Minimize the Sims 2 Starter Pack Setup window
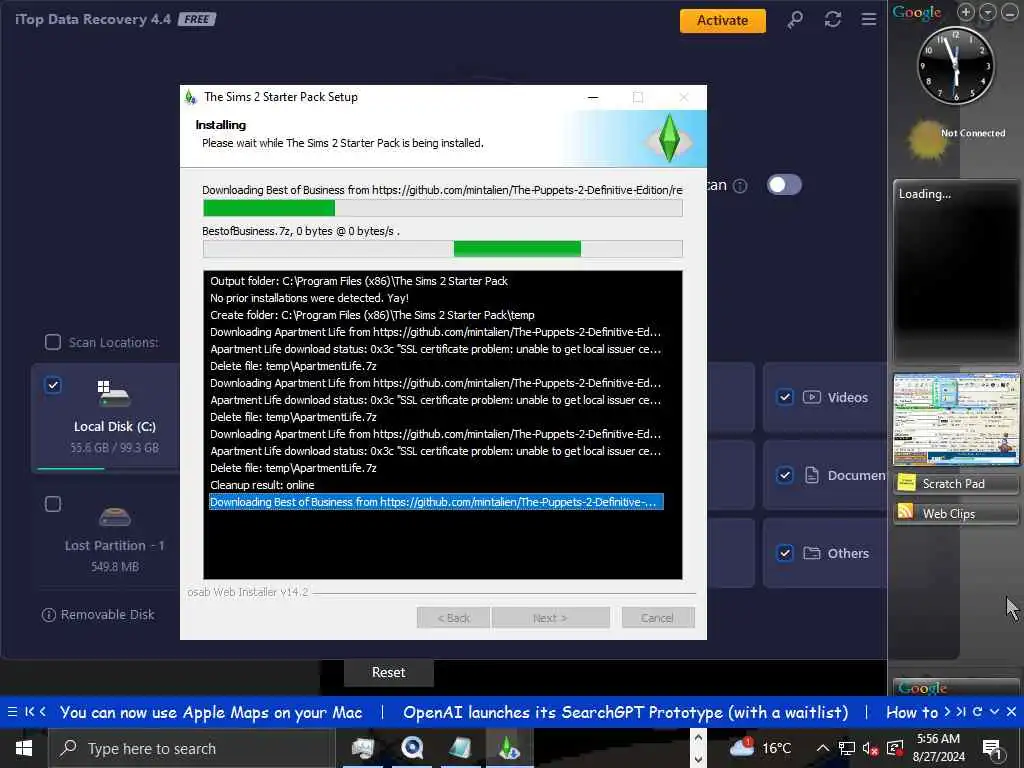The width and height of the screenshot is (1024, 768). click(x=593, y=97)
